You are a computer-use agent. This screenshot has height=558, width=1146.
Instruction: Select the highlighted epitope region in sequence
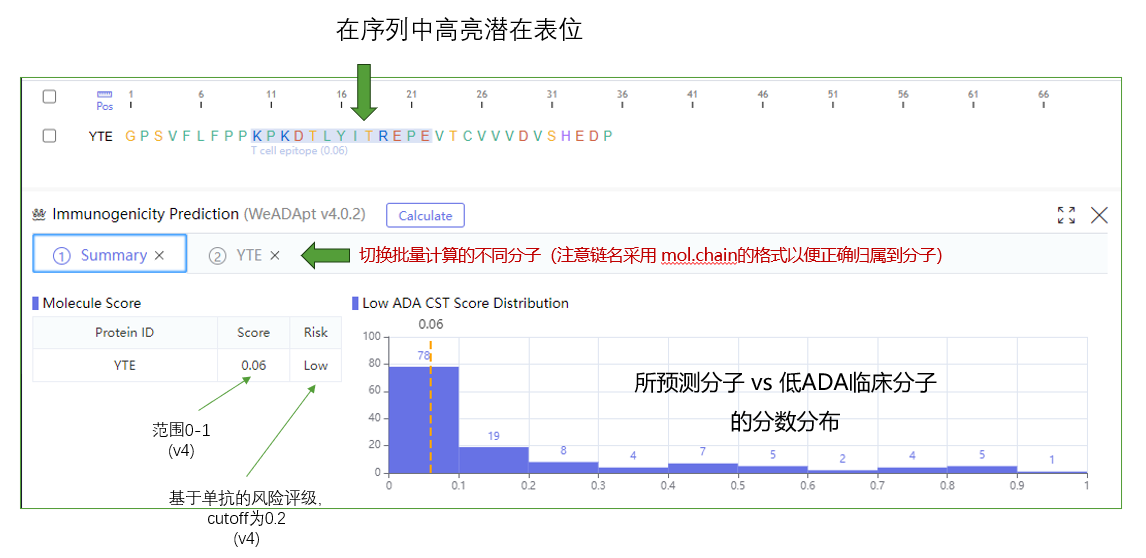340,136
